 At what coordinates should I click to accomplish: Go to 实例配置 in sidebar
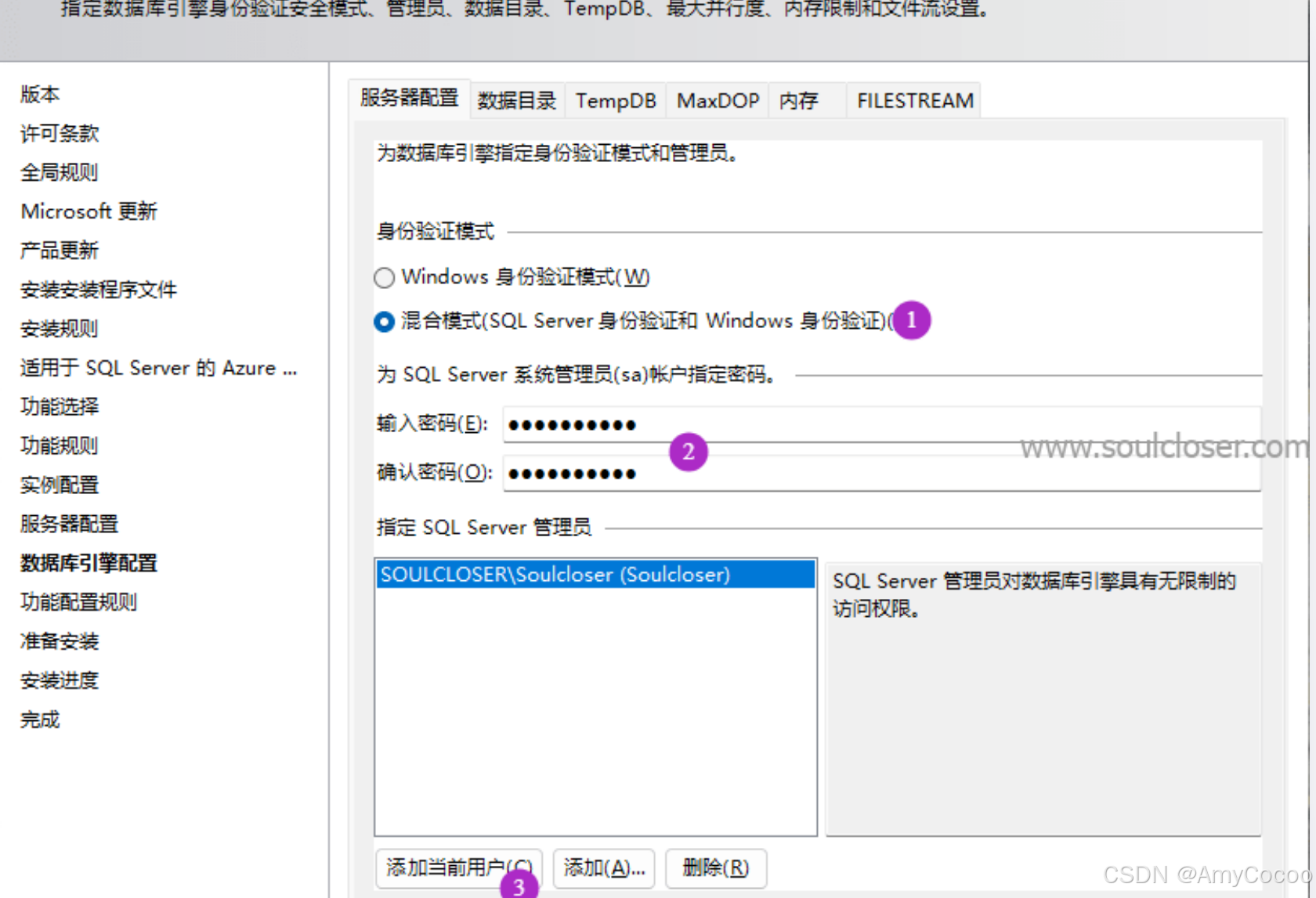point(59,485)
